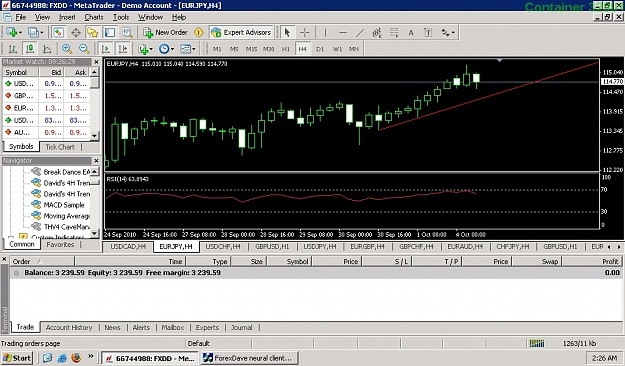Click the Windows Start button
This screenshot has height=366, width=625.
point(17,358)
